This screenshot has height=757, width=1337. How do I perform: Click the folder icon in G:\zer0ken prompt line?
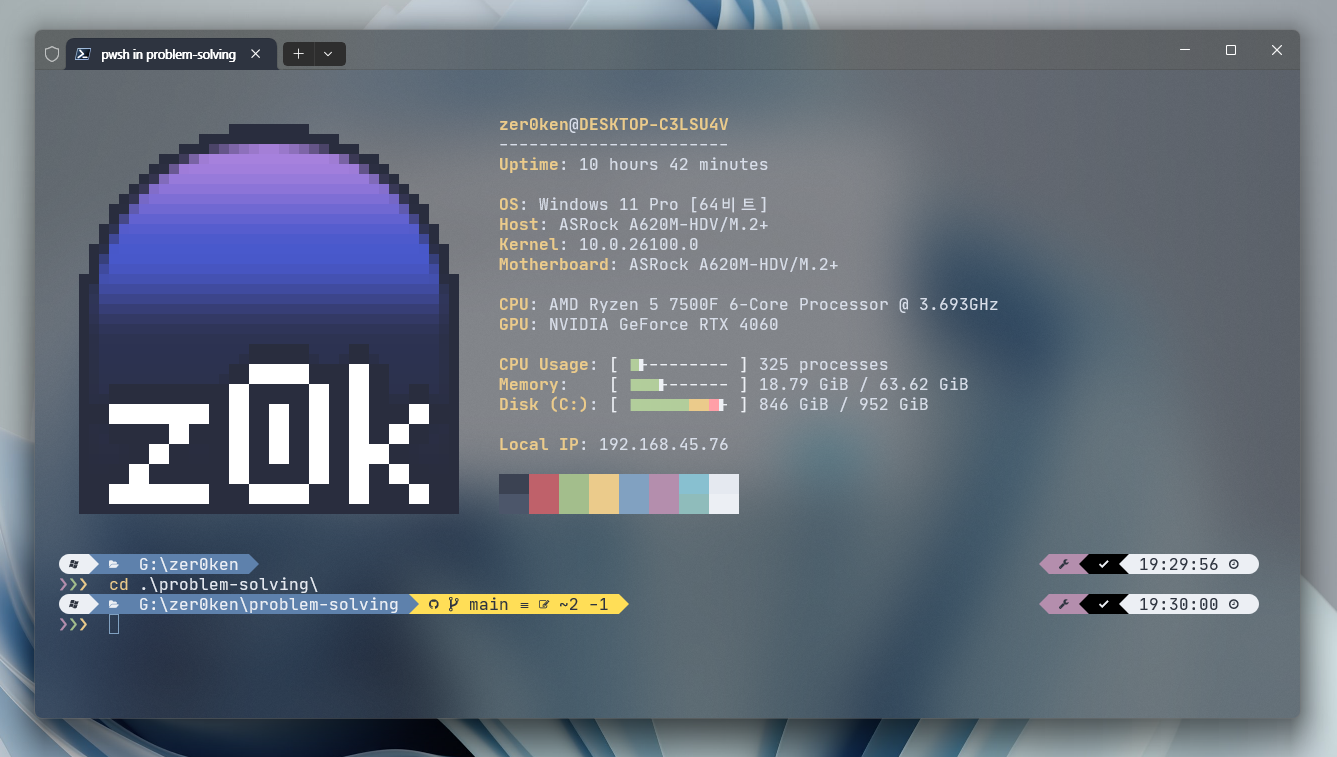pyautogui.click(x=114, y=564)
